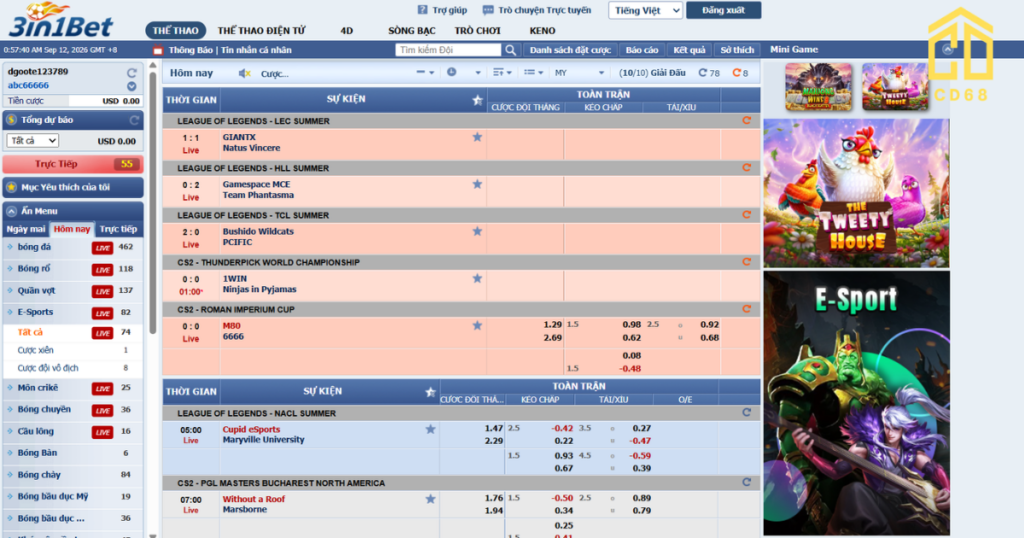1024x538 pixels.
Task: Favorite the M80 vs 6666 match
Action: pyautogui.click(x=477, y=325)
